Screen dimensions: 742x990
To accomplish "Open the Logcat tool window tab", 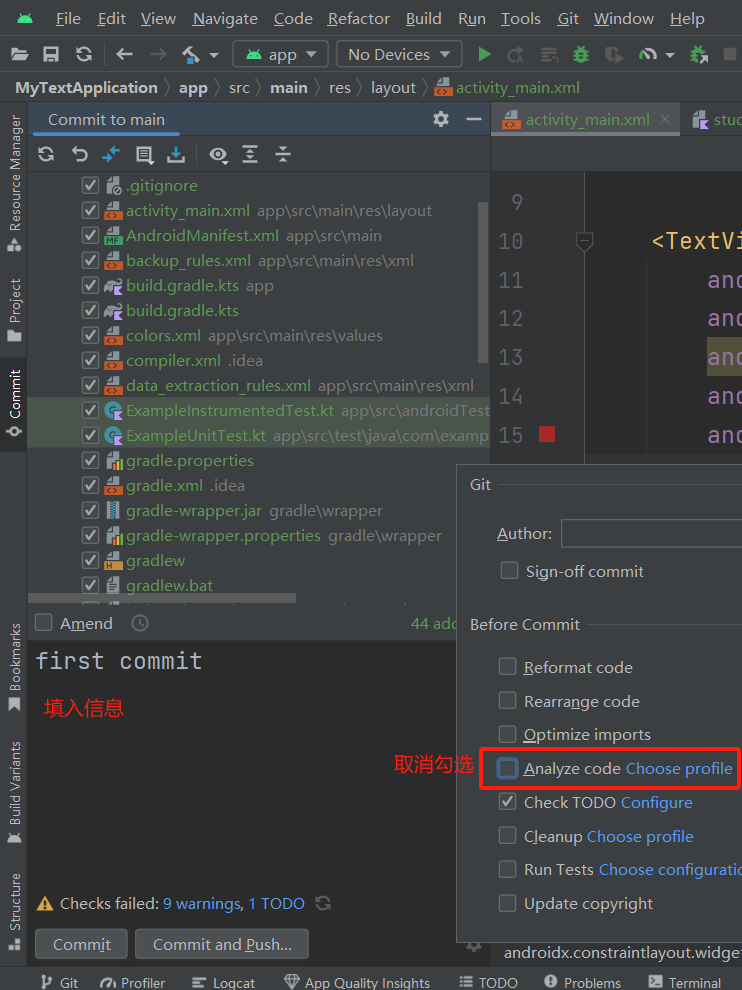I will [224, 982].
